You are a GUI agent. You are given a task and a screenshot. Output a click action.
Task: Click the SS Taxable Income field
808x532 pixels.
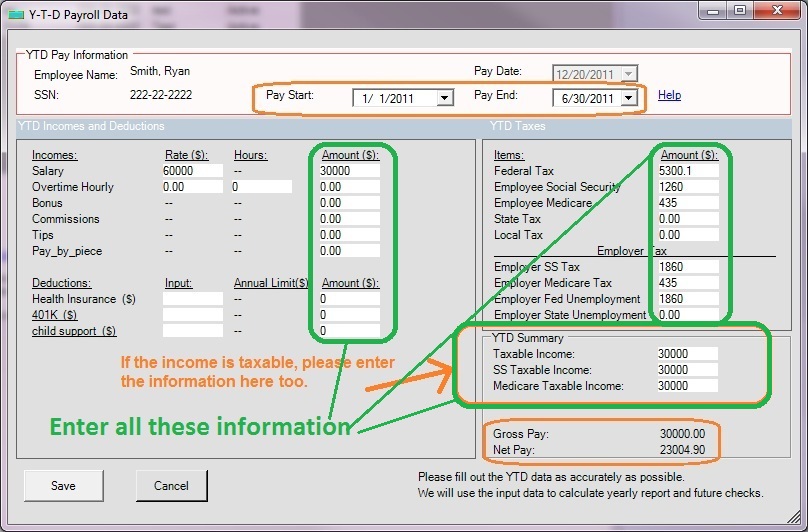coord(688,370)
